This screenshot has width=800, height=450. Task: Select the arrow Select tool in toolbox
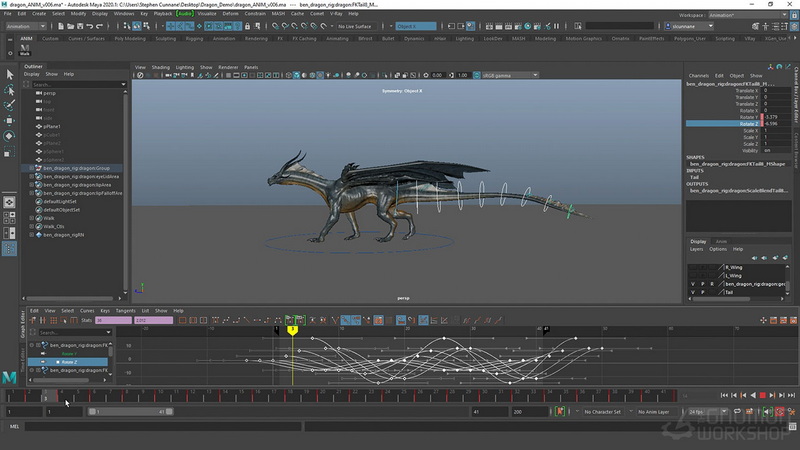[9, 74]
